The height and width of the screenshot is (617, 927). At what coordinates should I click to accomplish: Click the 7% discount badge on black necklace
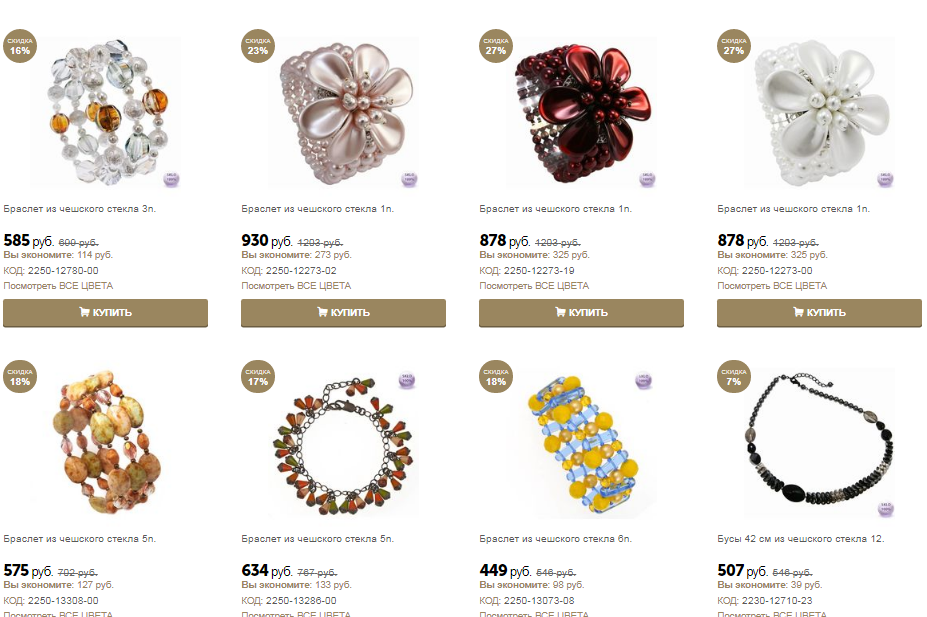[x=734, y=376]
